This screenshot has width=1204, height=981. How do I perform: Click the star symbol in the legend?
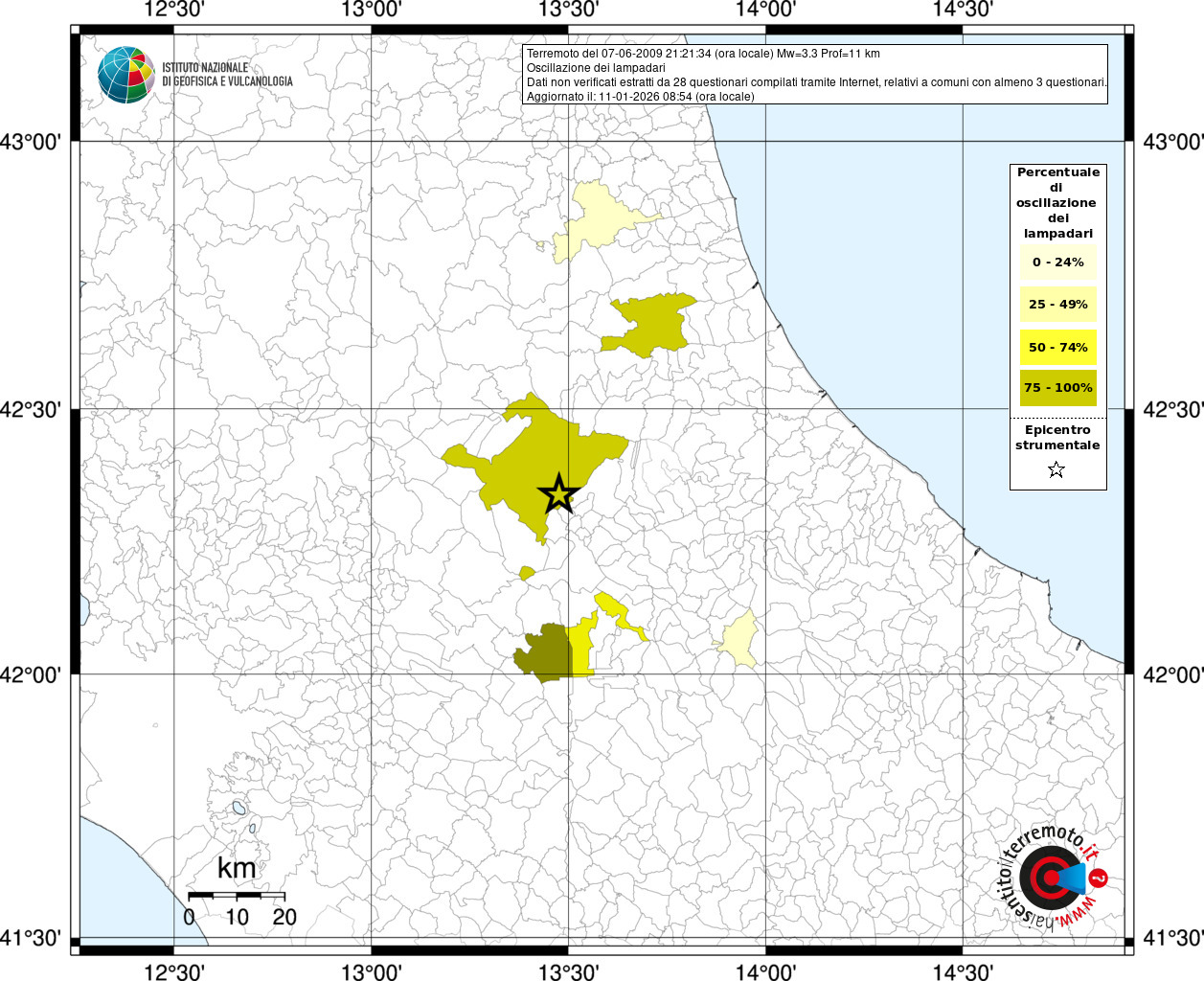point(1056,469)
